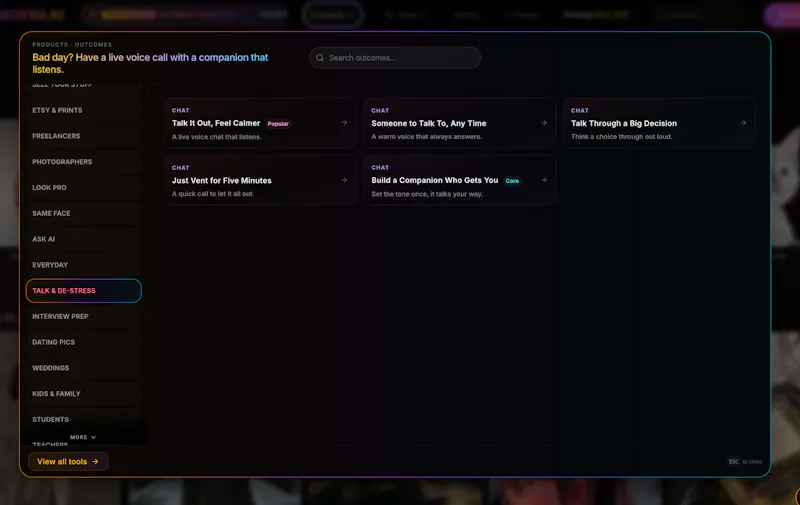
Task: Select Same Face category
Action: [84, 213]
